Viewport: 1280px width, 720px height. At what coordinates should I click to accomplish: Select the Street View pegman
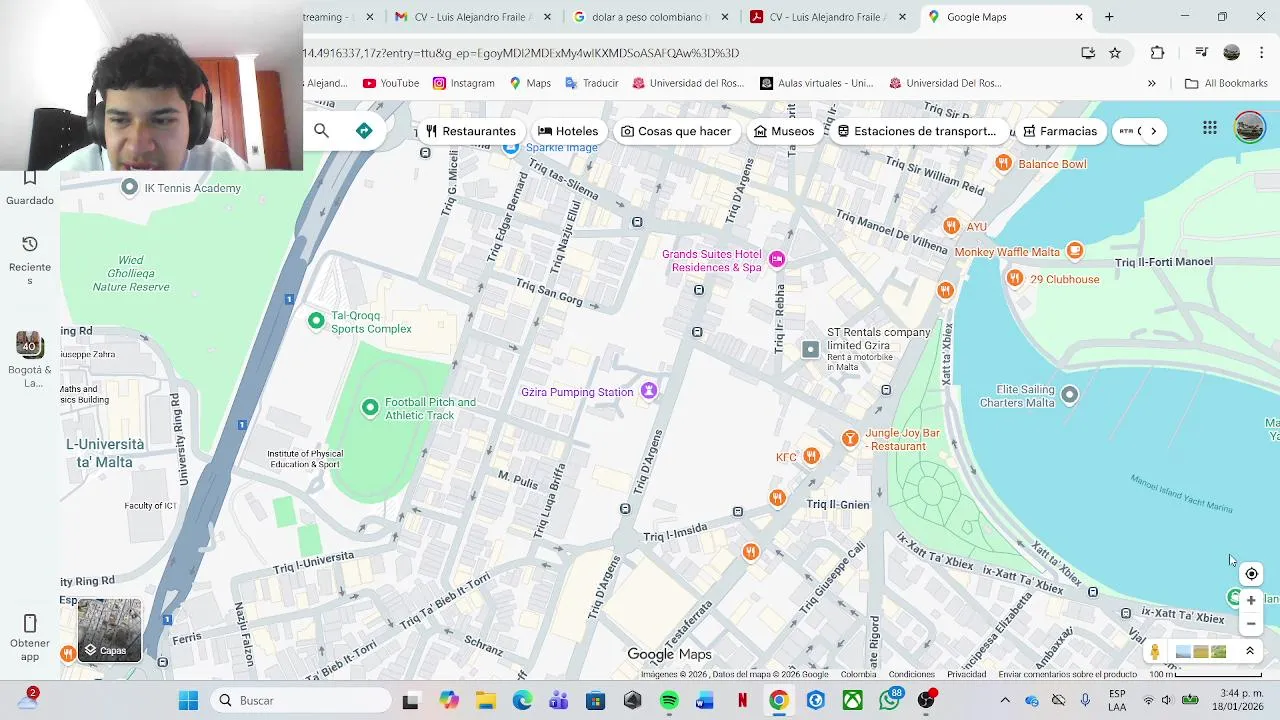pyautogui.click(x=1155, y=652)
